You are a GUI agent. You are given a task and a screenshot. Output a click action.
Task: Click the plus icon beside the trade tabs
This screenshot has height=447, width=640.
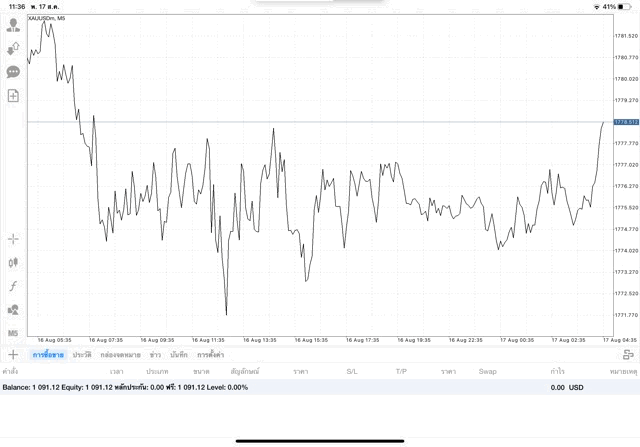[x=13, y=354]
